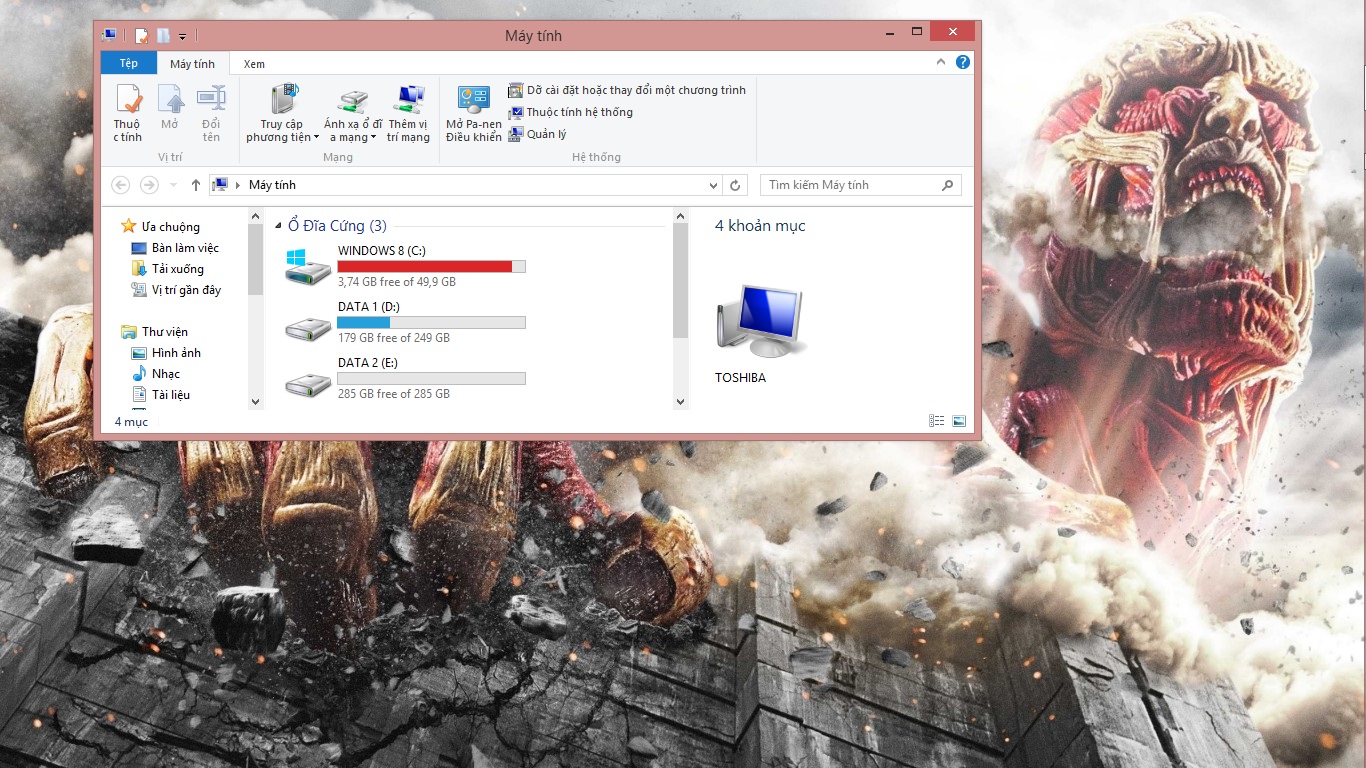Click Dỡ cài đặt hoặc thay đổi một chương trình

(627, 90)
